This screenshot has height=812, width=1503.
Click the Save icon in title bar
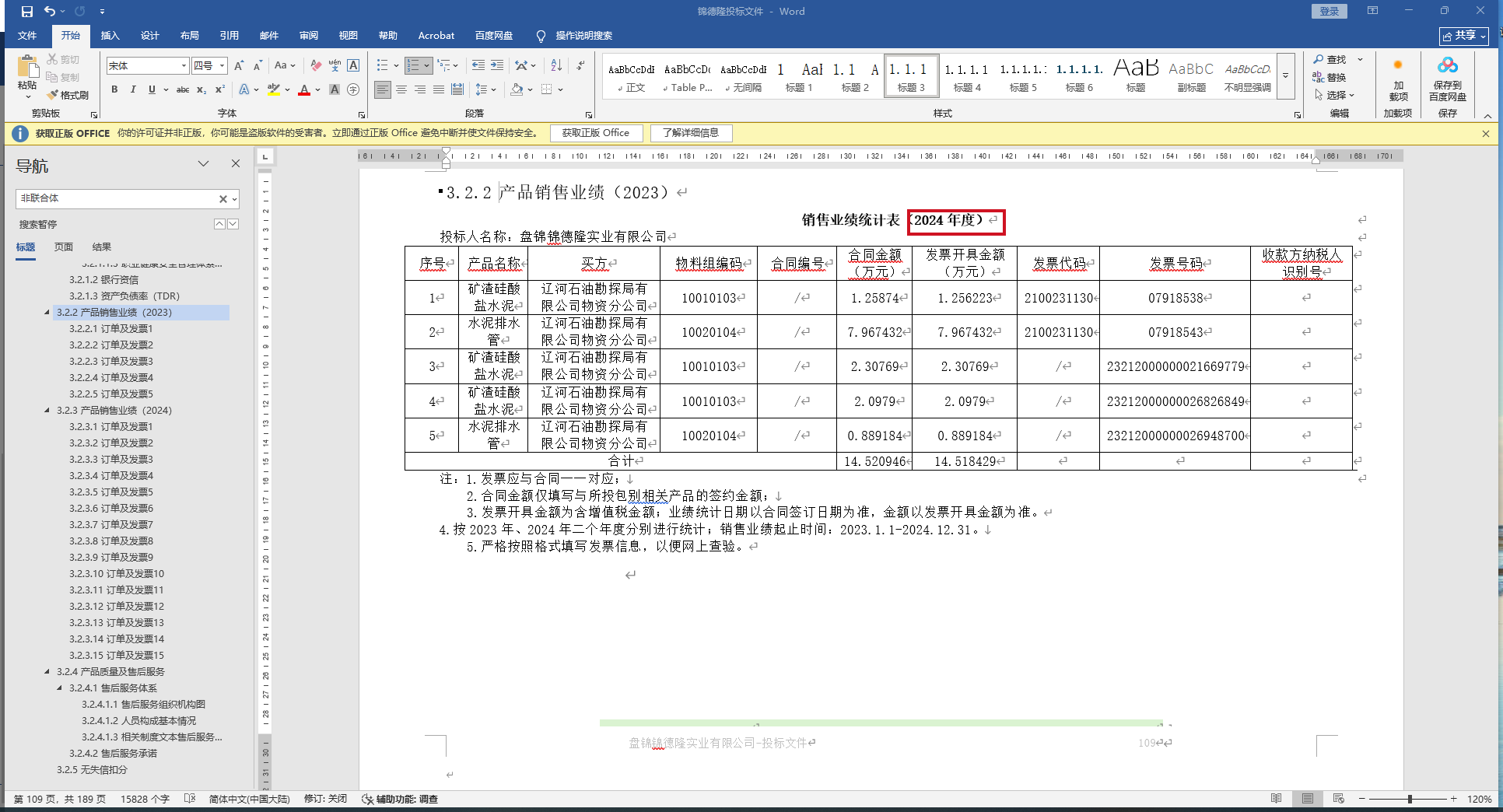point(27,11)
